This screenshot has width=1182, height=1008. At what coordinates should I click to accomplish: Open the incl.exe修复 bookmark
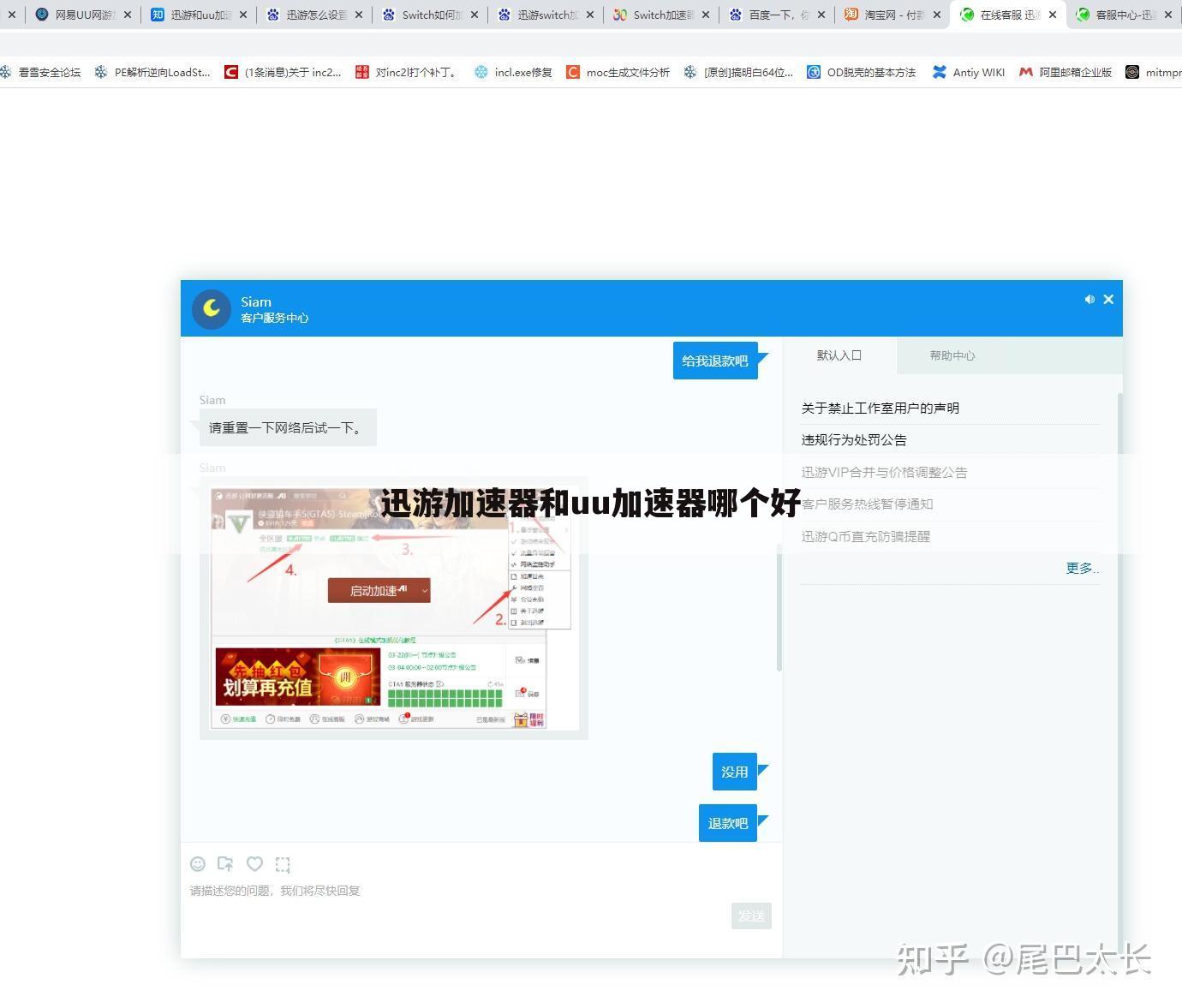tap(514, 73)
